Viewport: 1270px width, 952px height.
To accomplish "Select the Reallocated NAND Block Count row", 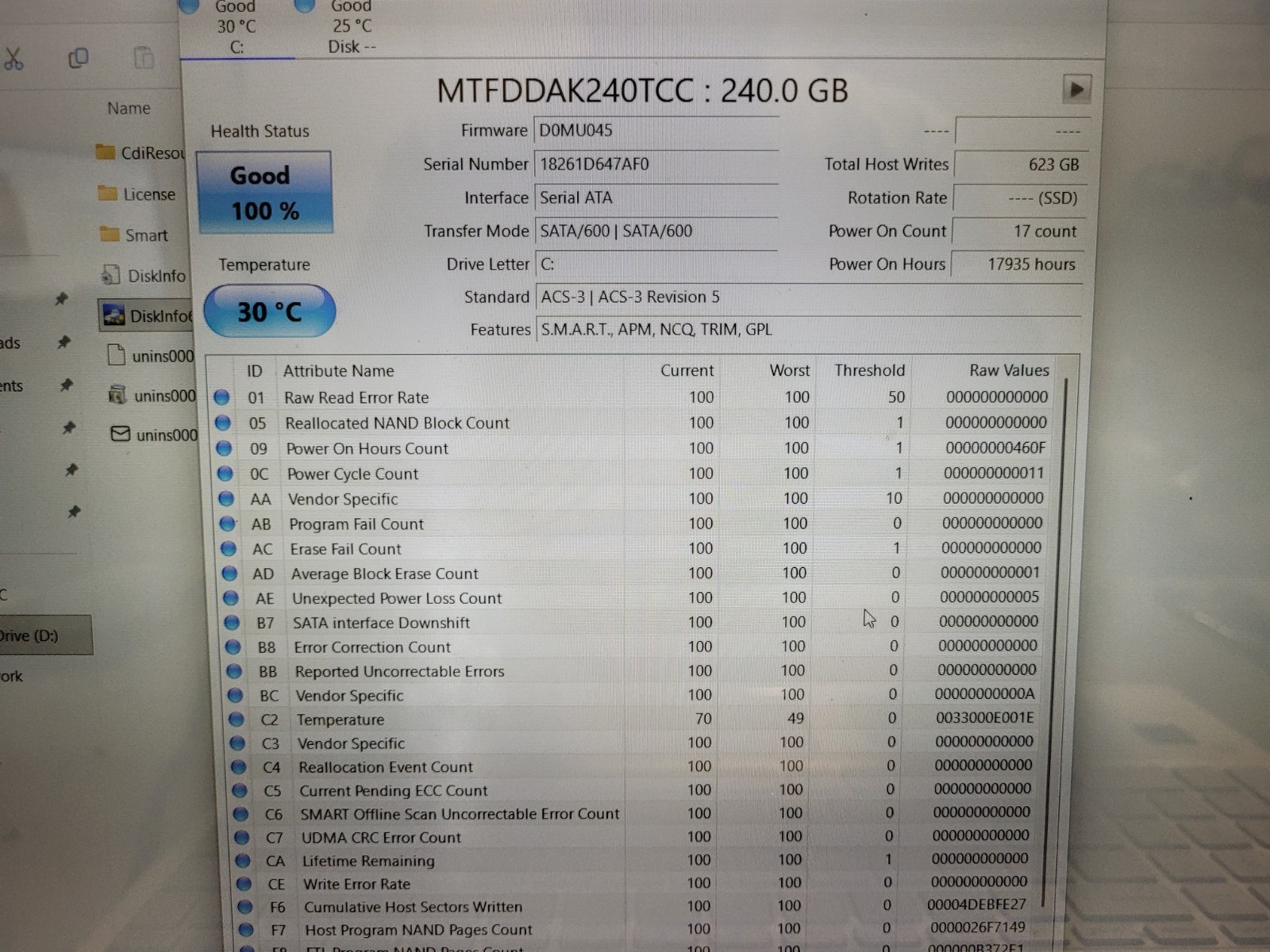I will (x=633, y=423).
